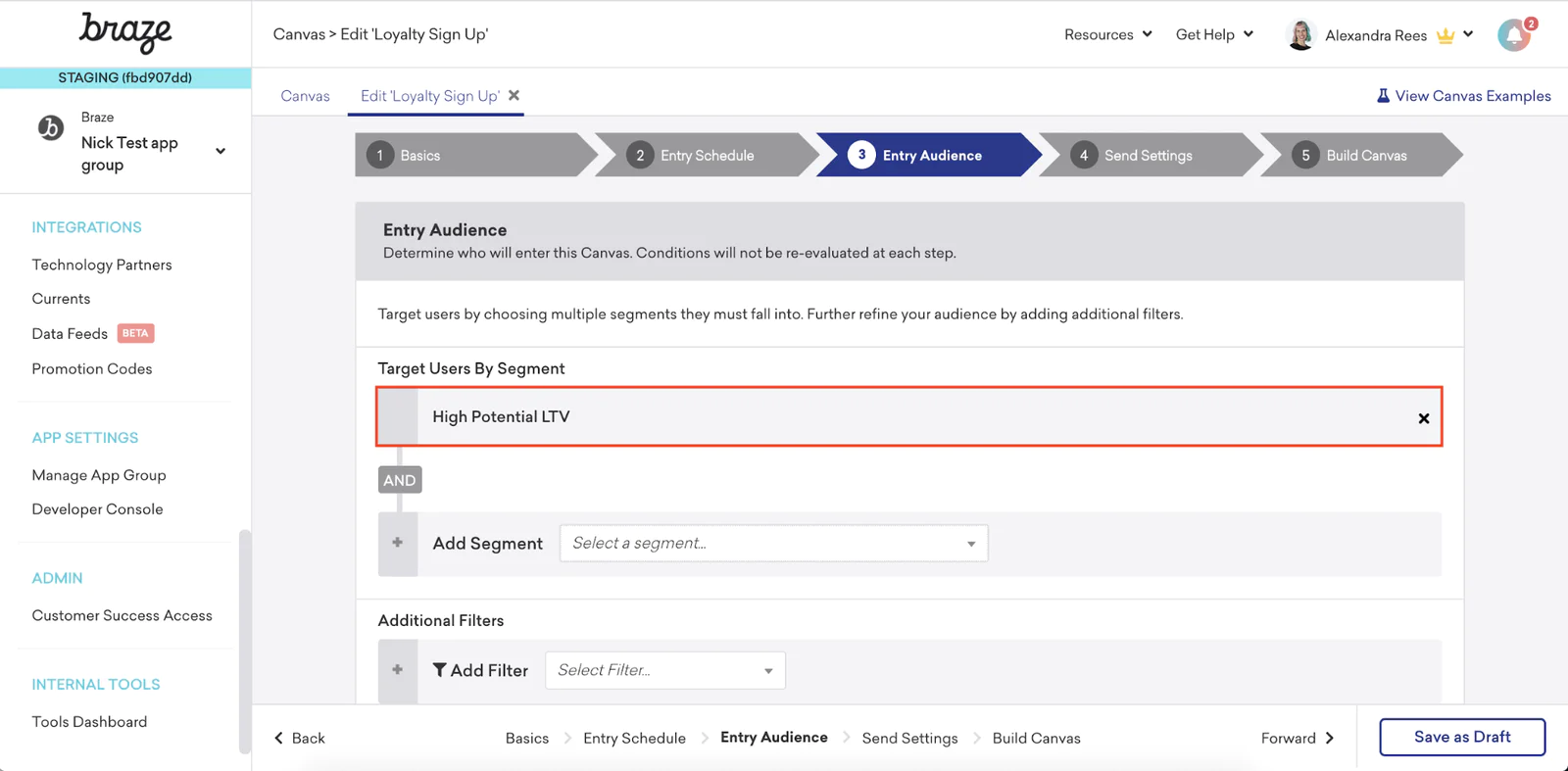Open Customer Success Access

coord(122,615)
